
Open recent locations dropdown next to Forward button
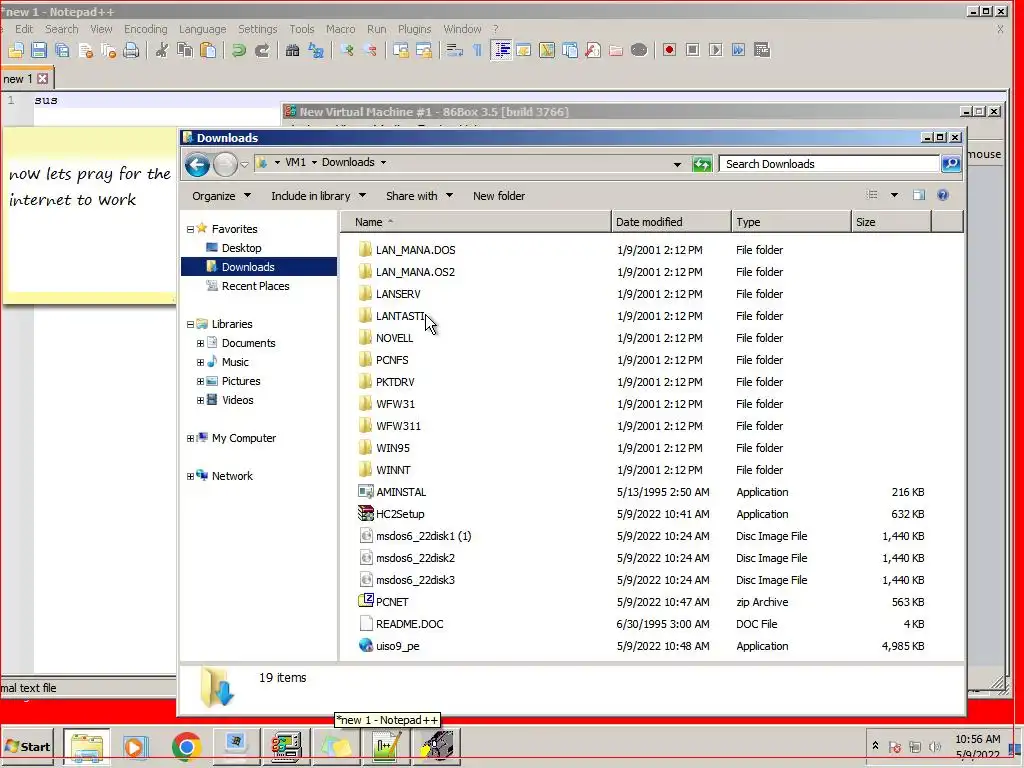point(245,165)
